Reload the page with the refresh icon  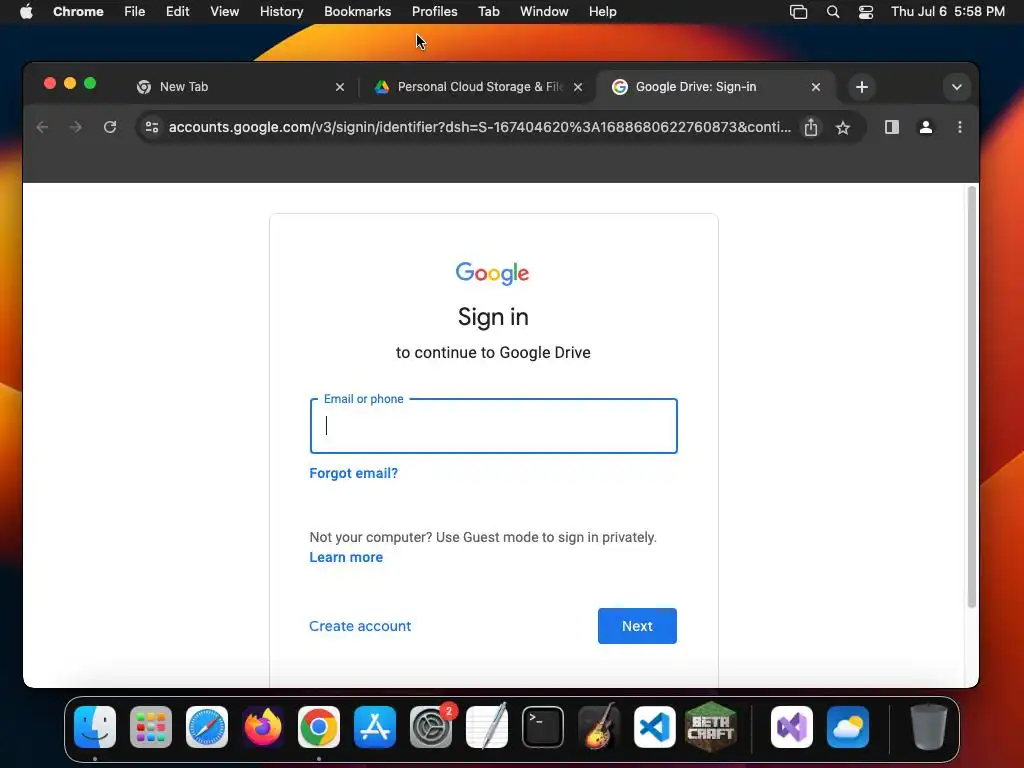coord(110,127)
